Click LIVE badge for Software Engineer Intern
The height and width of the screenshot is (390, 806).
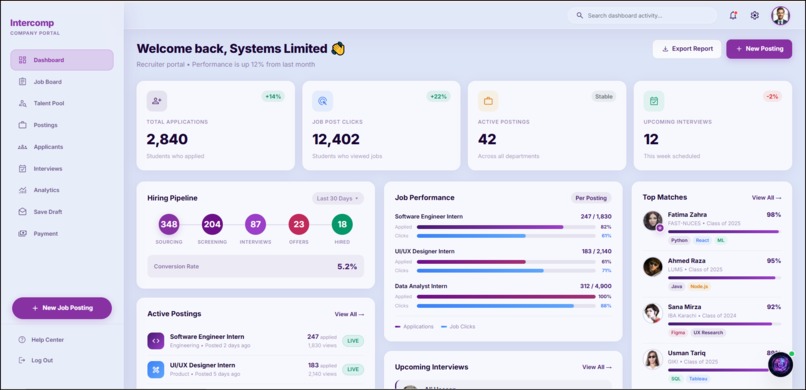pos(353,341)
